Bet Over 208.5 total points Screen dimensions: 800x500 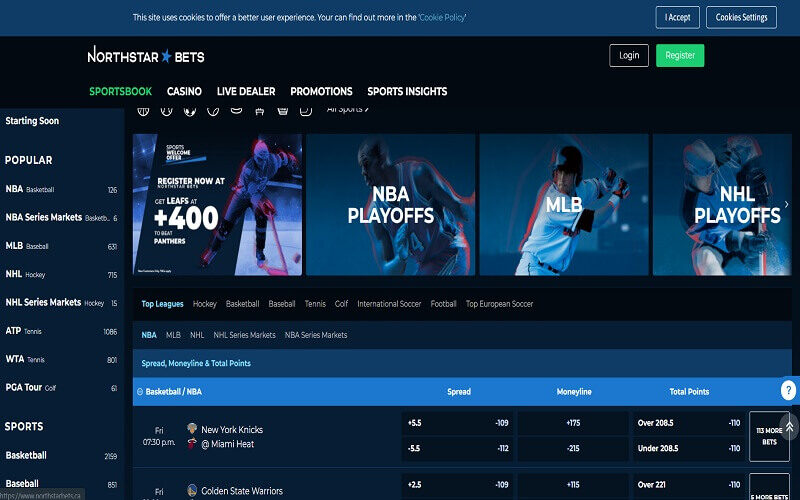tap(689, 423)
